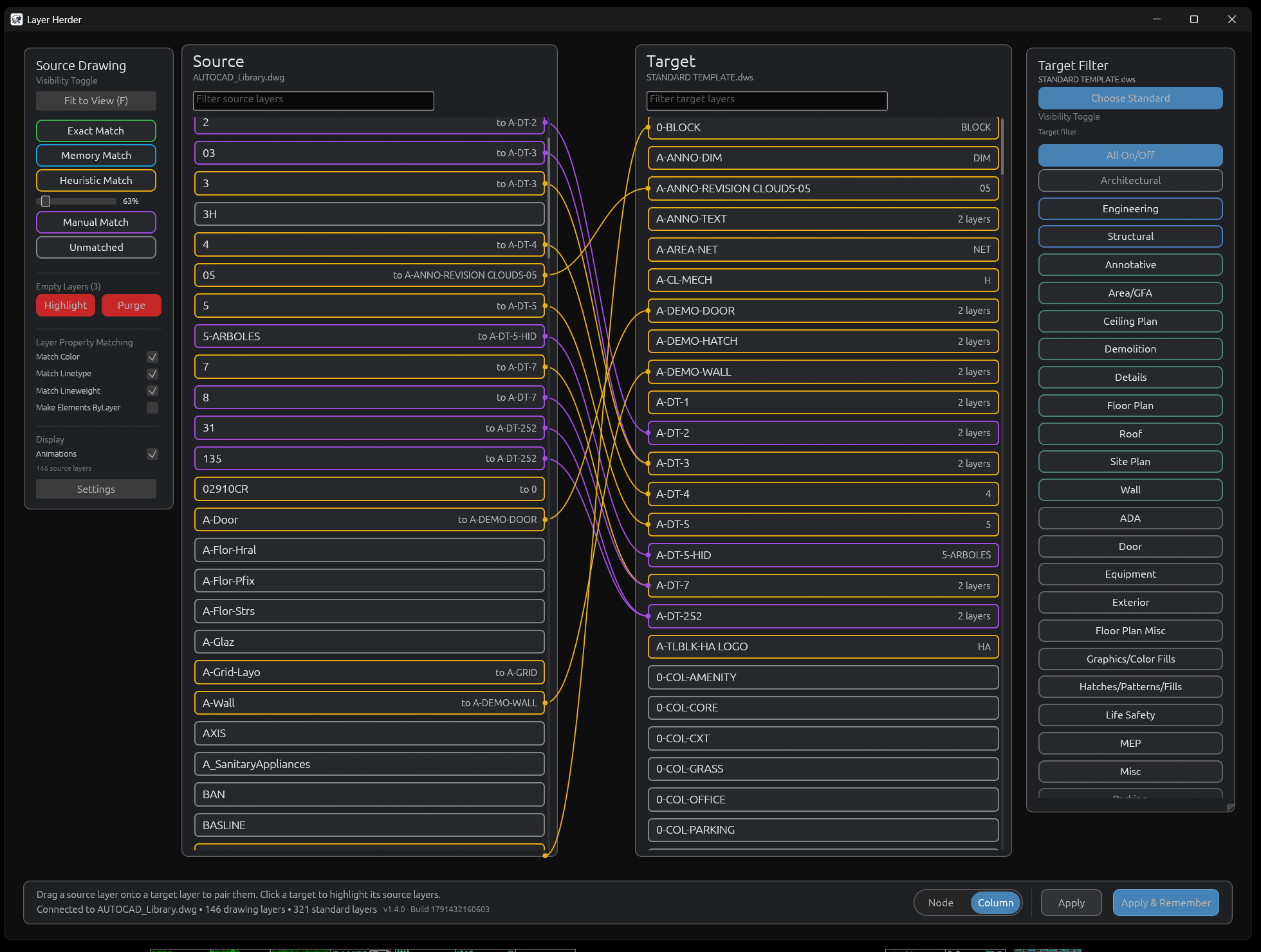
Task: Select source layer A-Grid-Layo
Action: click(x=369, y=672)
